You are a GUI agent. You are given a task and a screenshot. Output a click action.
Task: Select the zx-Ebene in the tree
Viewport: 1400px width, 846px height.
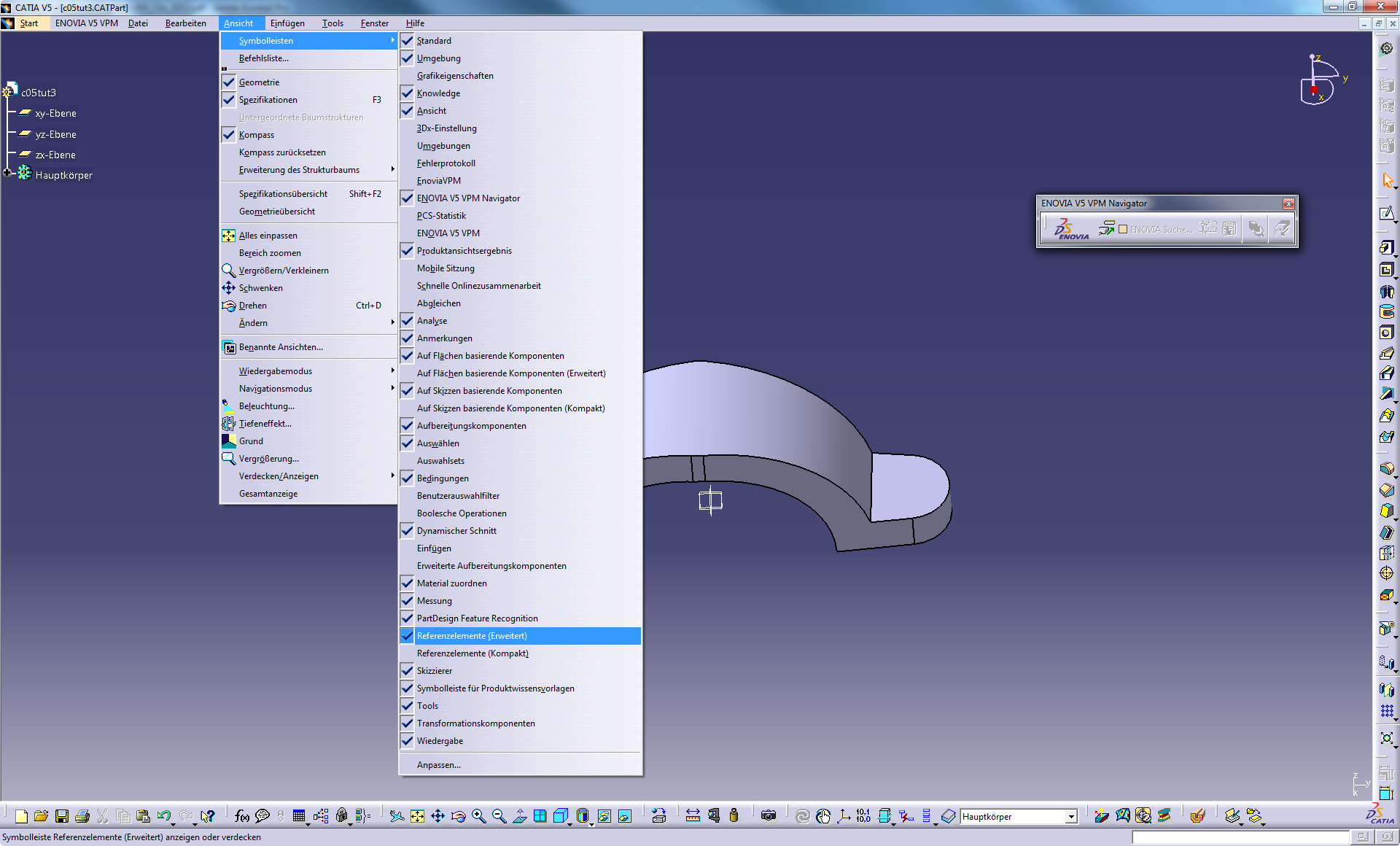pos(55,155)
